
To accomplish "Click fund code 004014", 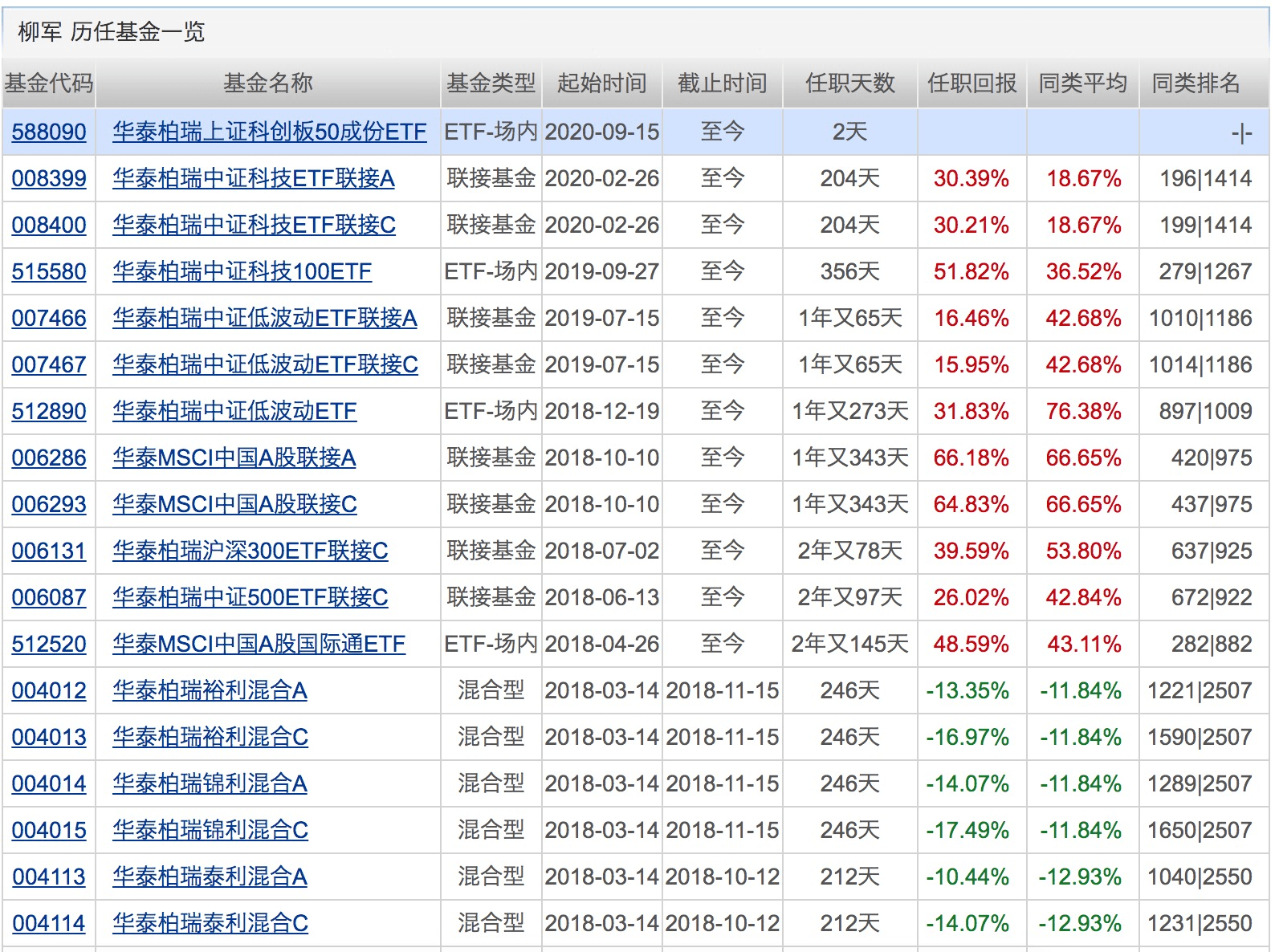I will coord(49,783).
